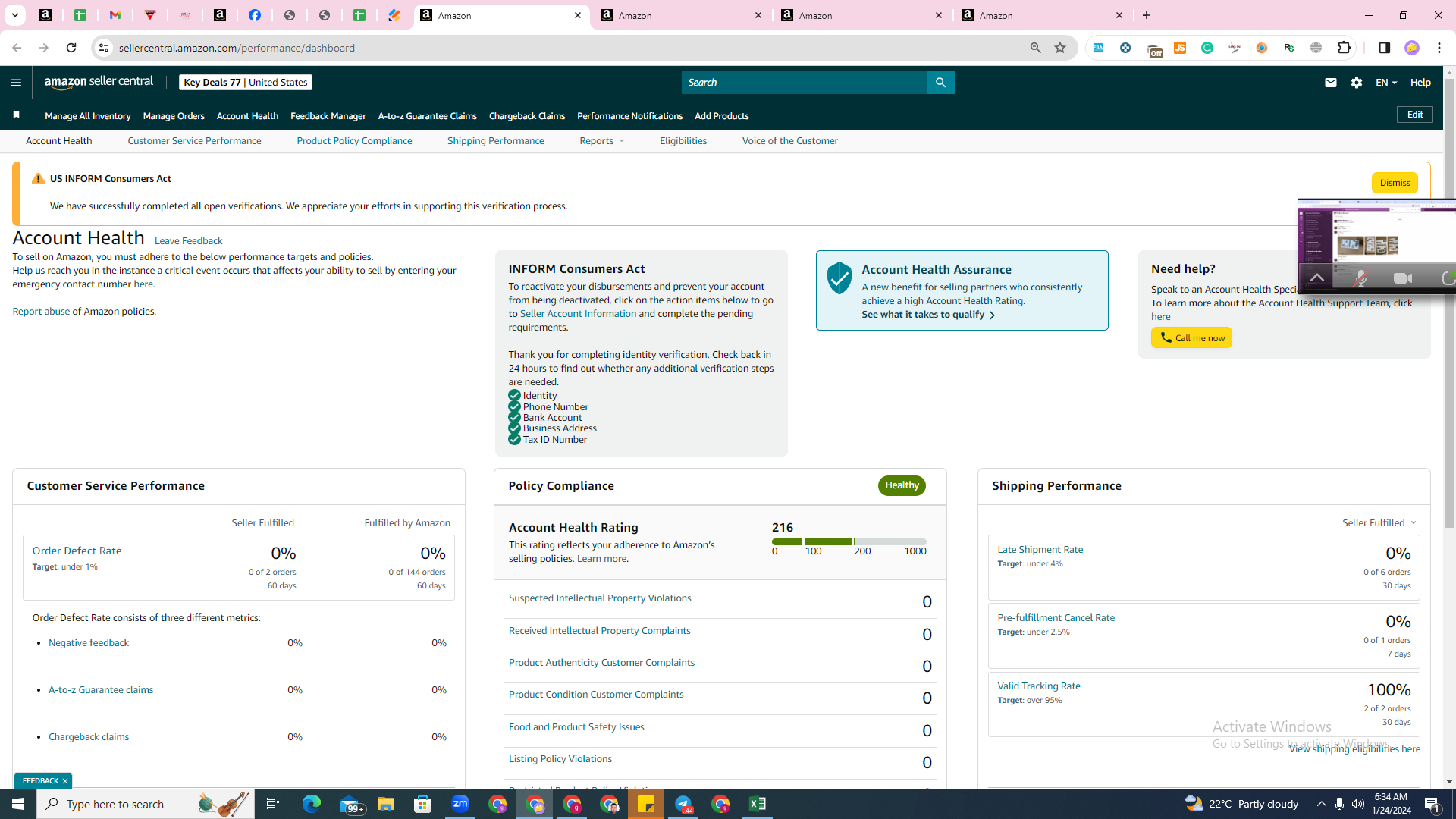Click See what it takes to qualify

click(928, 315)
